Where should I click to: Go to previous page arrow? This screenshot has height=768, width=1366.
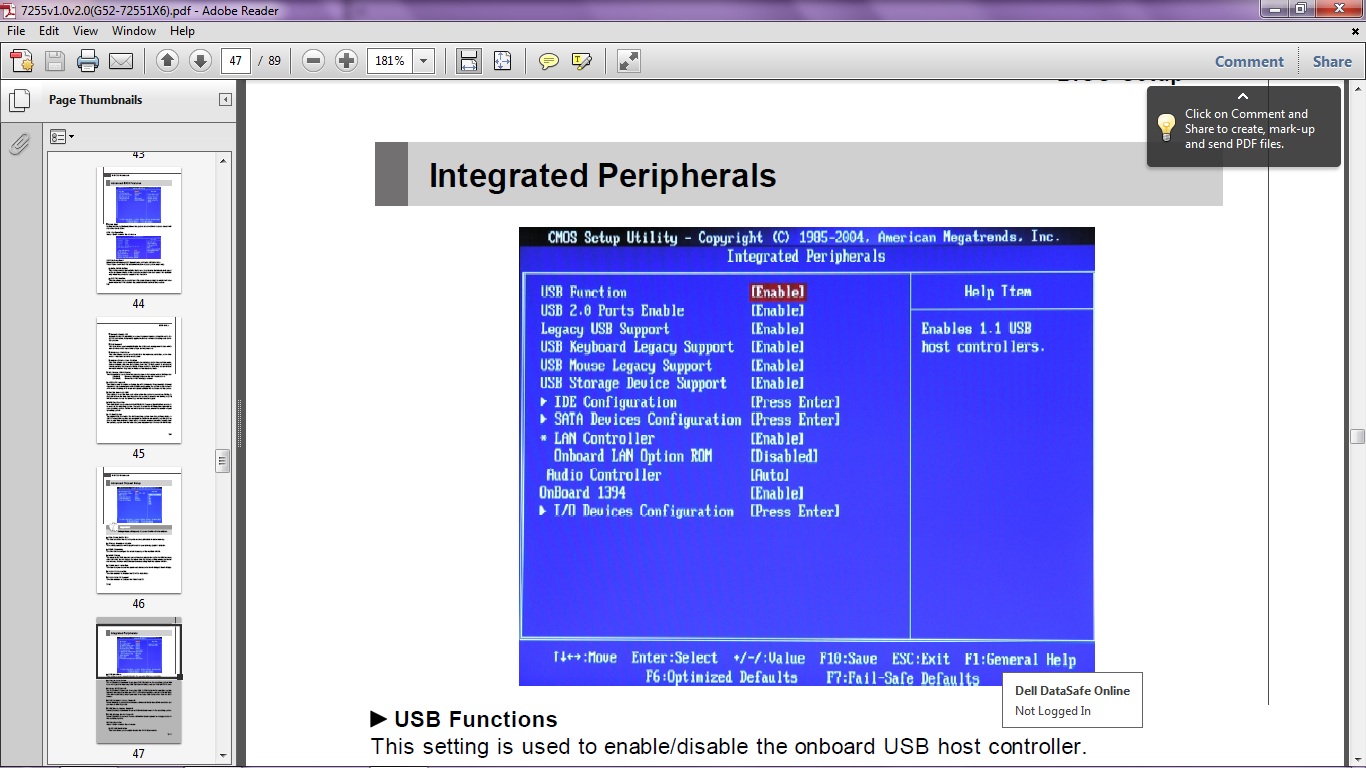point(167,61)
